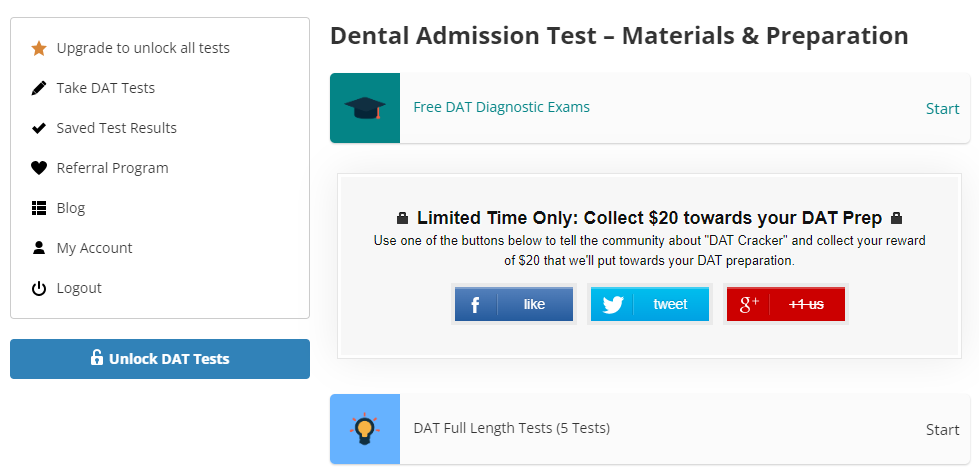This screenshot has width=979, height=472.
Task: Share using the Twitter tweet button
Action: [650, 304]
